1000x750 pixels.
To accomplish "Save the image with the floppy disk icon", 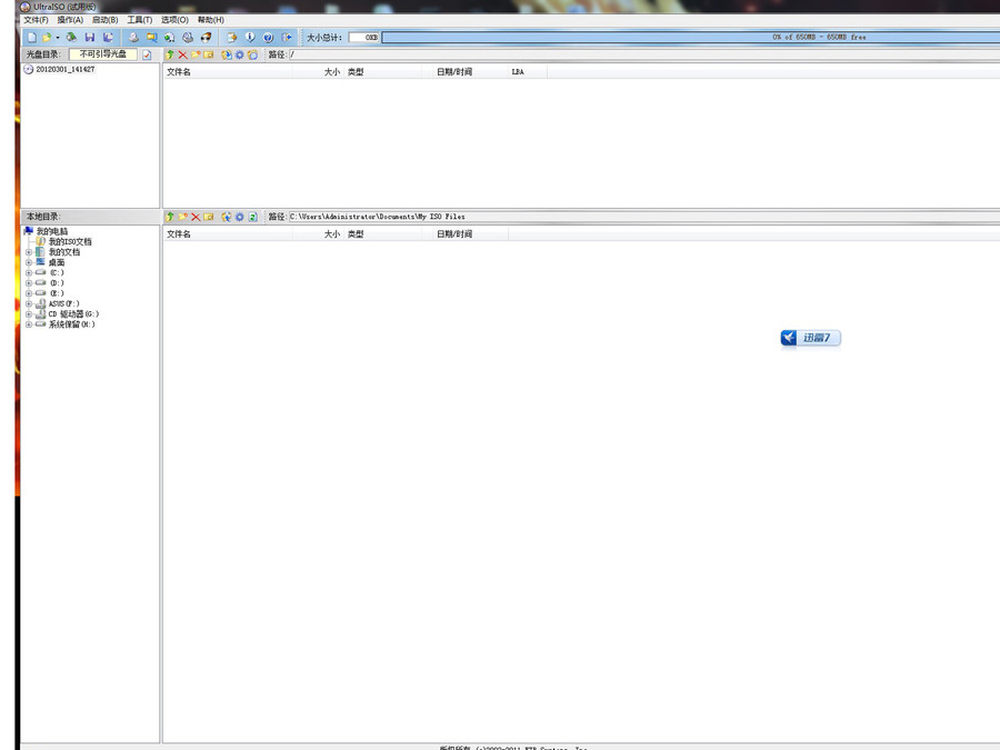I will (89, 38).
